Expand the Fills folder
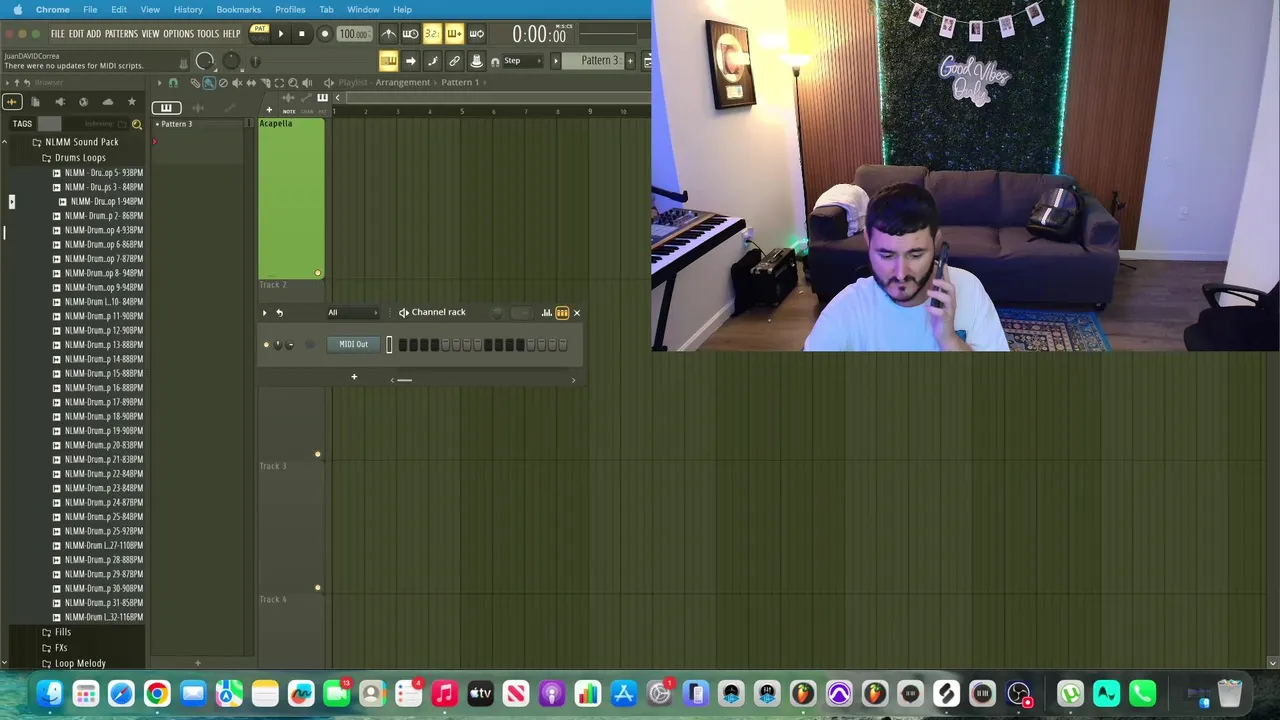Image resolution: width=1280 pixels, height=720 pixels. (63, 632)
